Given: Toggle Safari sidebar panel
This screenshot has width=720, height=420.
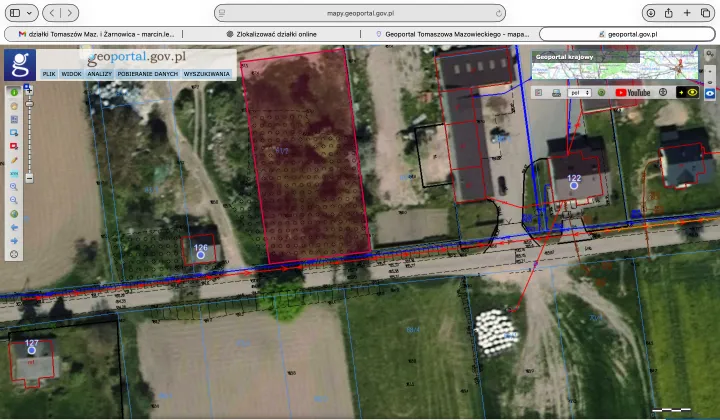Looking at the screenshot, I should point(14,13).
